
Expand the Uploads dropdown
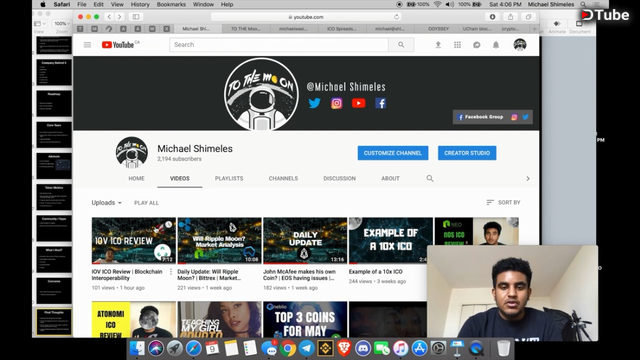(x=107, y=202)
